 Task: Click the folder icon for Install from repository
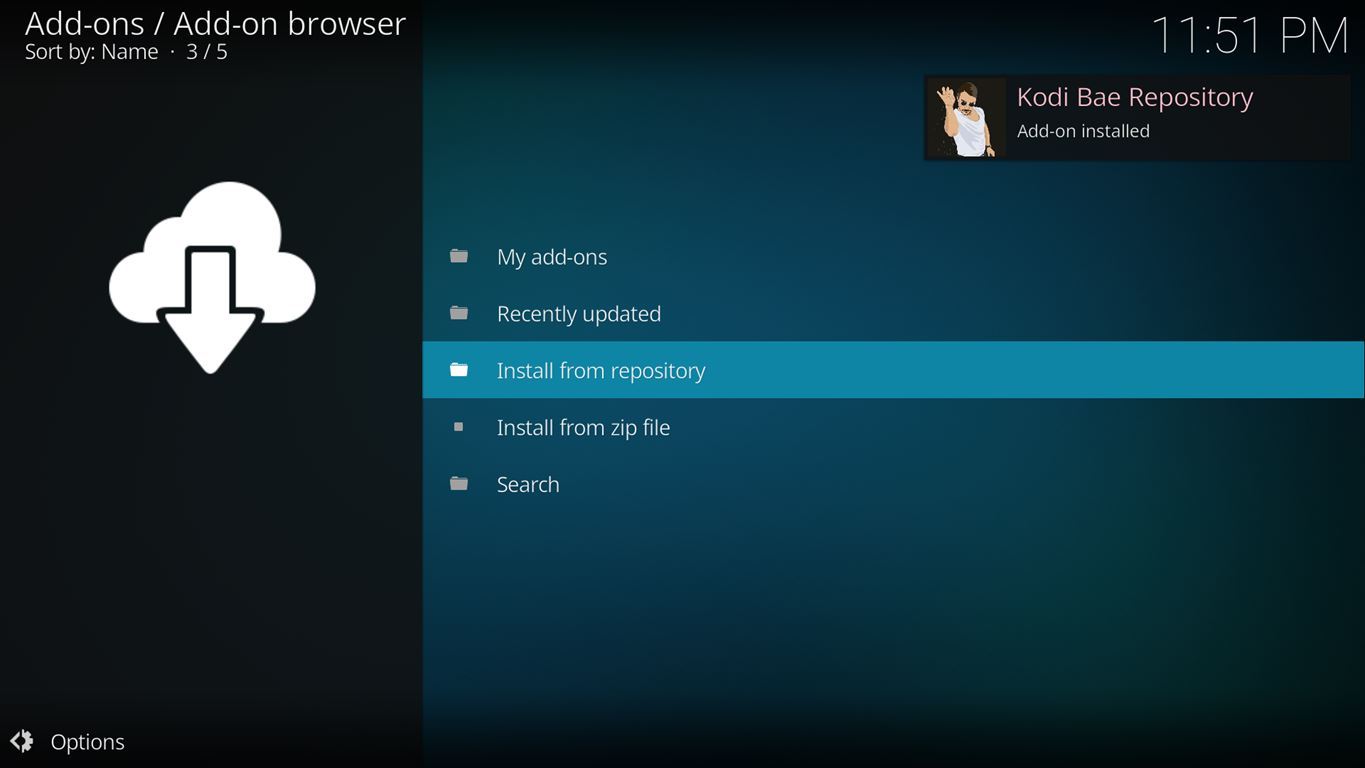(459, 370)
